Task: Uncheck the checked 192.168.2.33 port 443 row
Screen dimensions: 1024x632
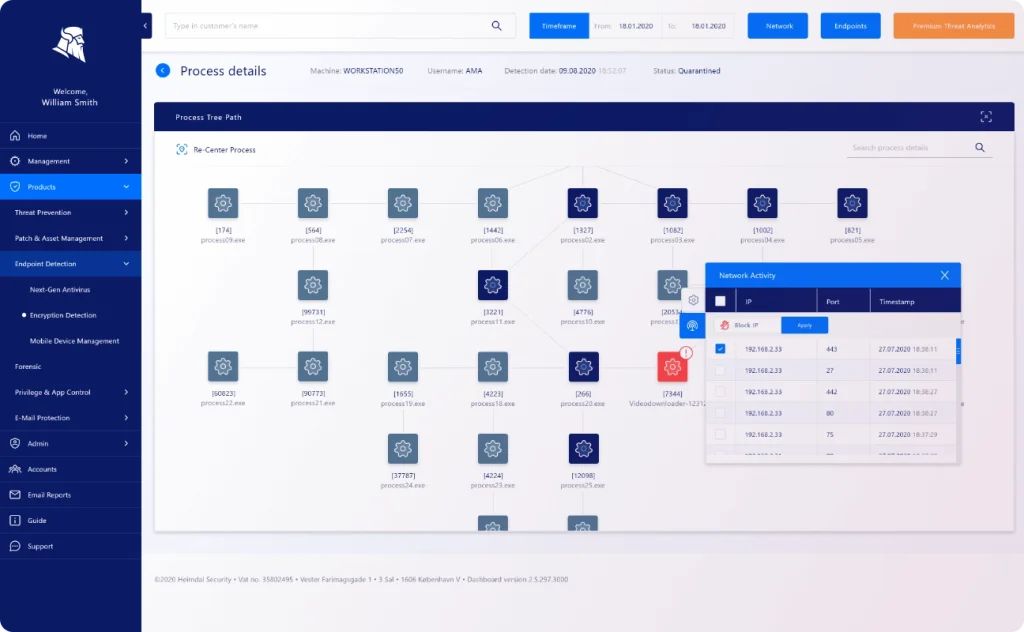Action: point(720,349)
